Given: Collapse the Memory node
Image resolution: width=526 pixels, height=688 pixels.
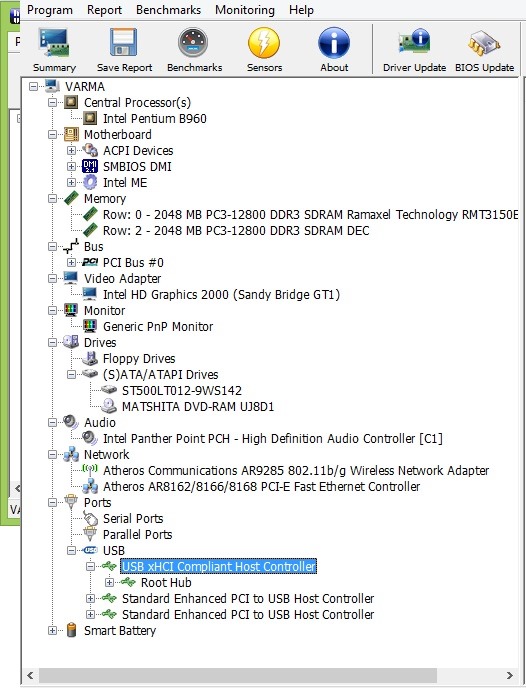Looking at the screenshot, I should (x=52, y=198).
